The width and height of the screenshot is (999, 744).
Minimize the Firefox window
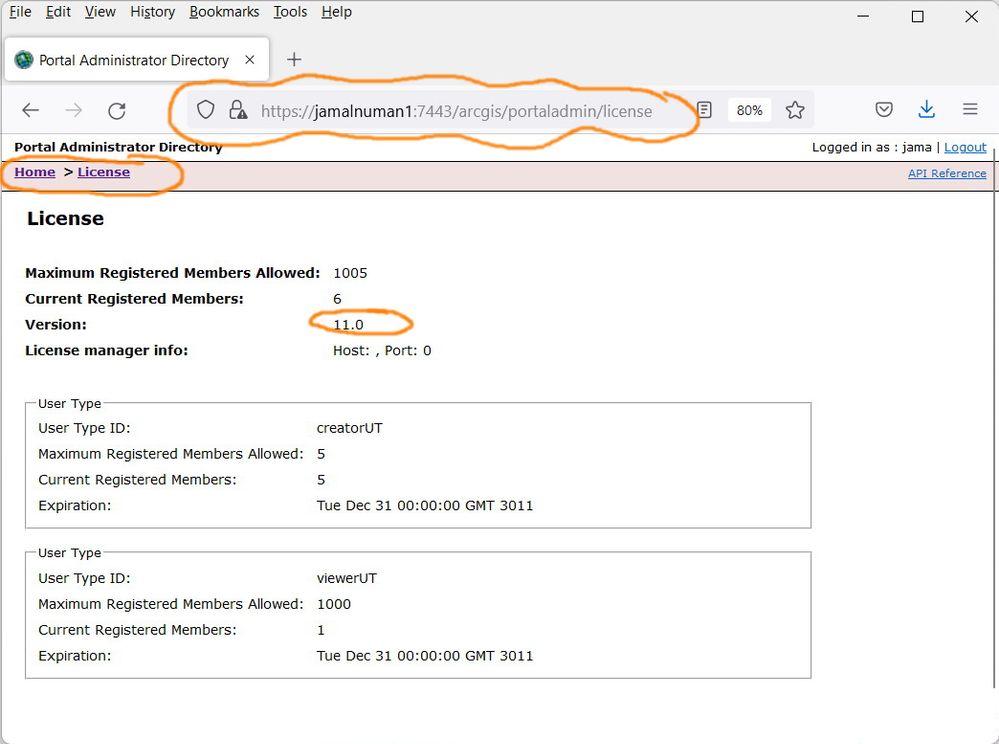click(x=863, y=17)
